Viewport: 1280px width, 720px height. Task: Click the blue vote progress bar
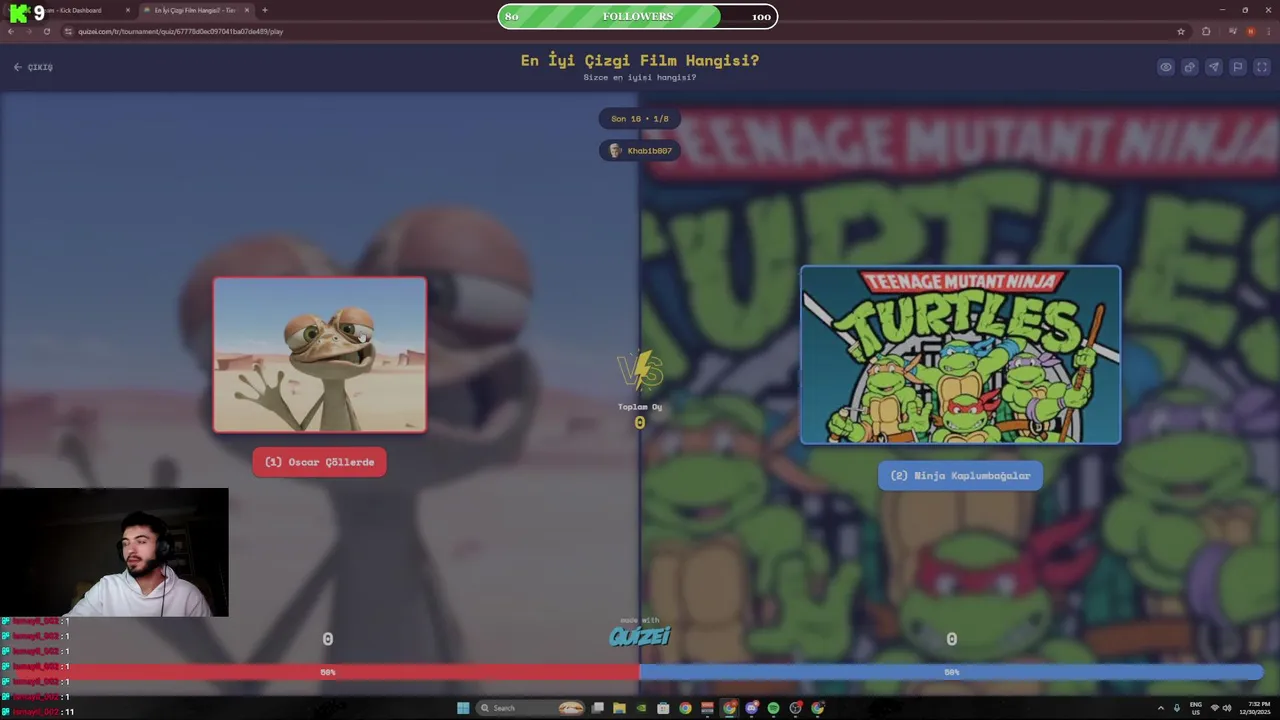(951, 672)
